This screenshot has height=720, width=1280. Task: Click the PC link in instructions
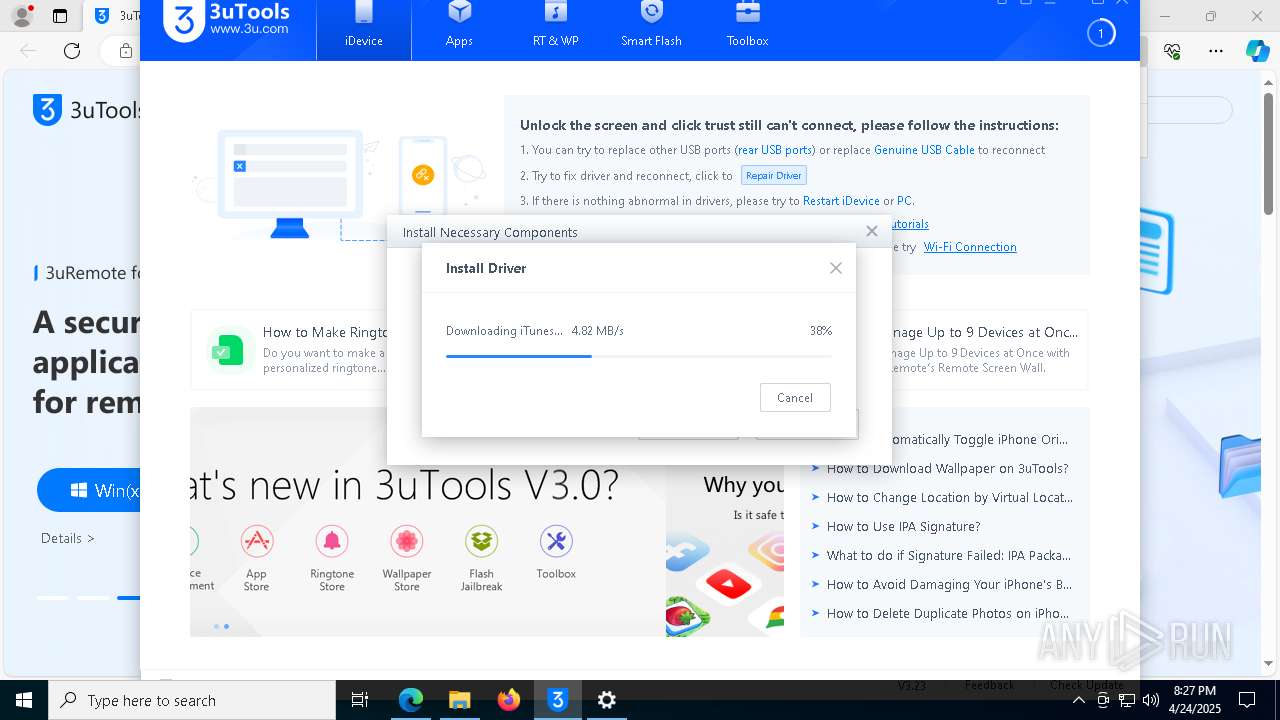(904, 201)
